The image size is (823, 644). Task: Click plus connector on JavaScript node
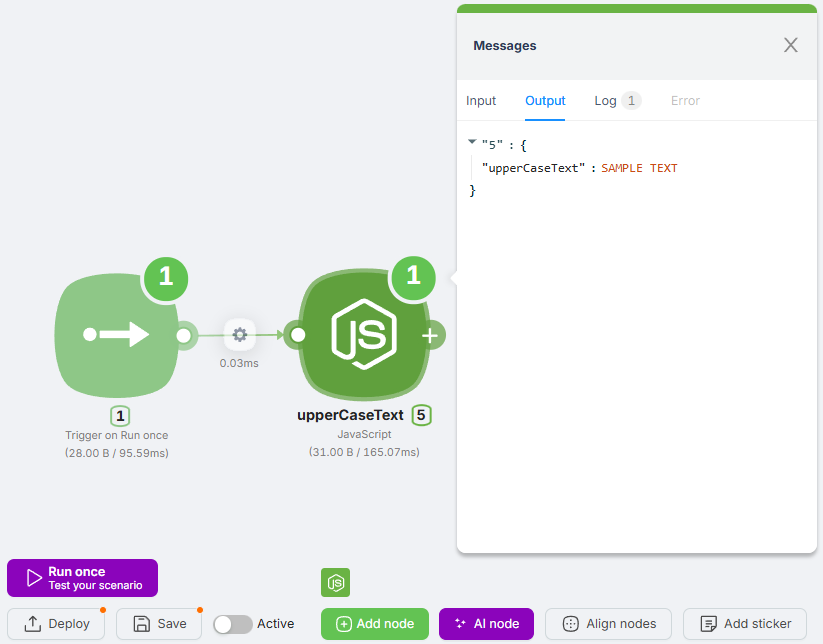coord(430,336)
